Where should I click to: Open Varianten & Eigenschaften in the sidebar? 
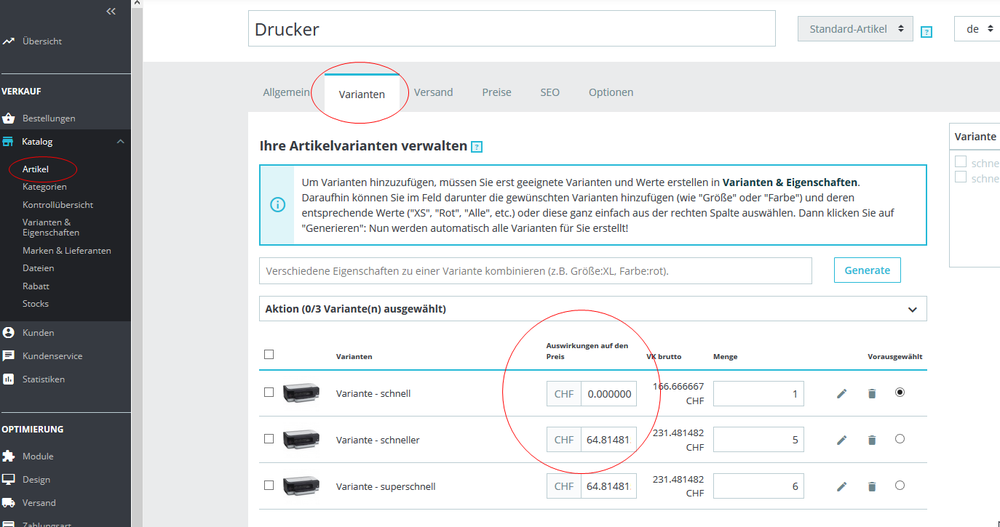coord(51,228)
